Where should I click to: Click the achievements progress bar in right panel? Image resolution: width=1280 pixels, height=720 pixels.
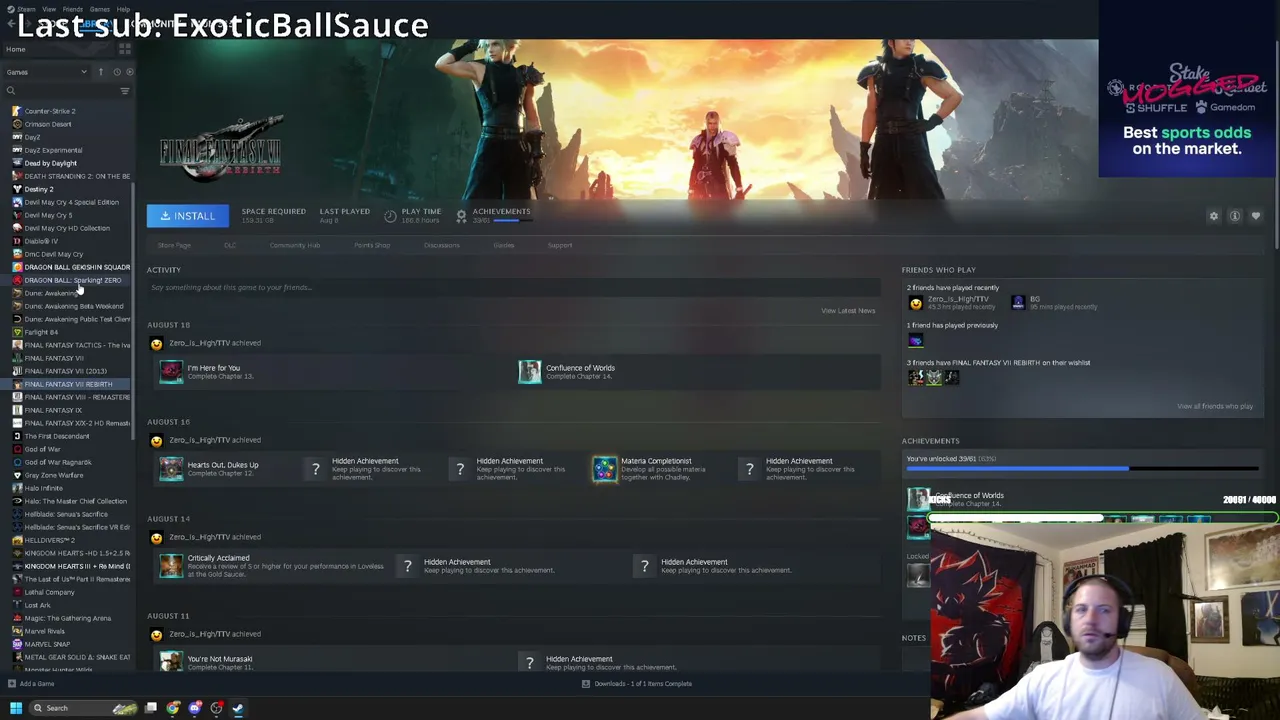click(1082, 468)
